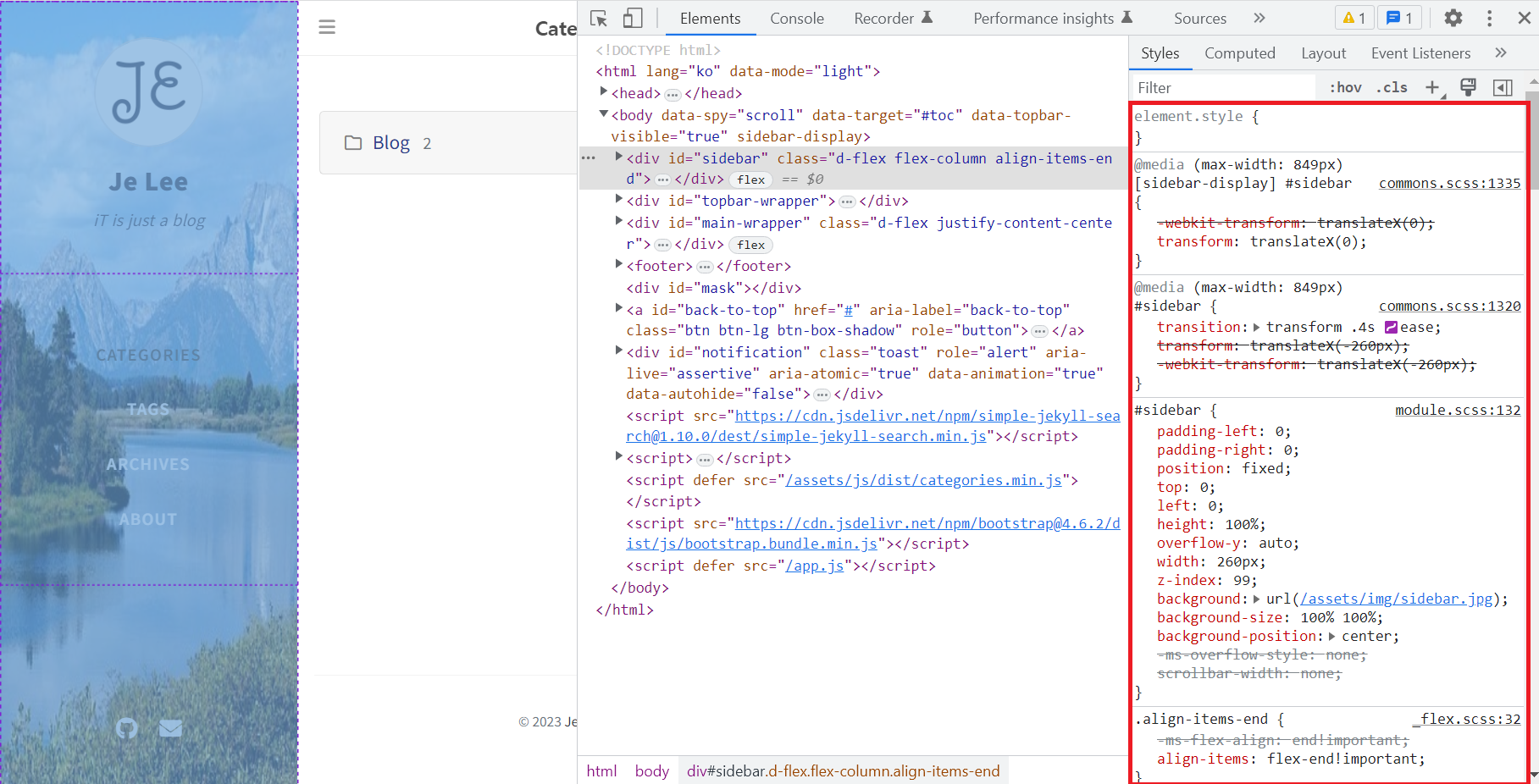Open the DevTools three-dot customize menu
This screenshot has width=1539, height=784.
tap(1489, 18)
